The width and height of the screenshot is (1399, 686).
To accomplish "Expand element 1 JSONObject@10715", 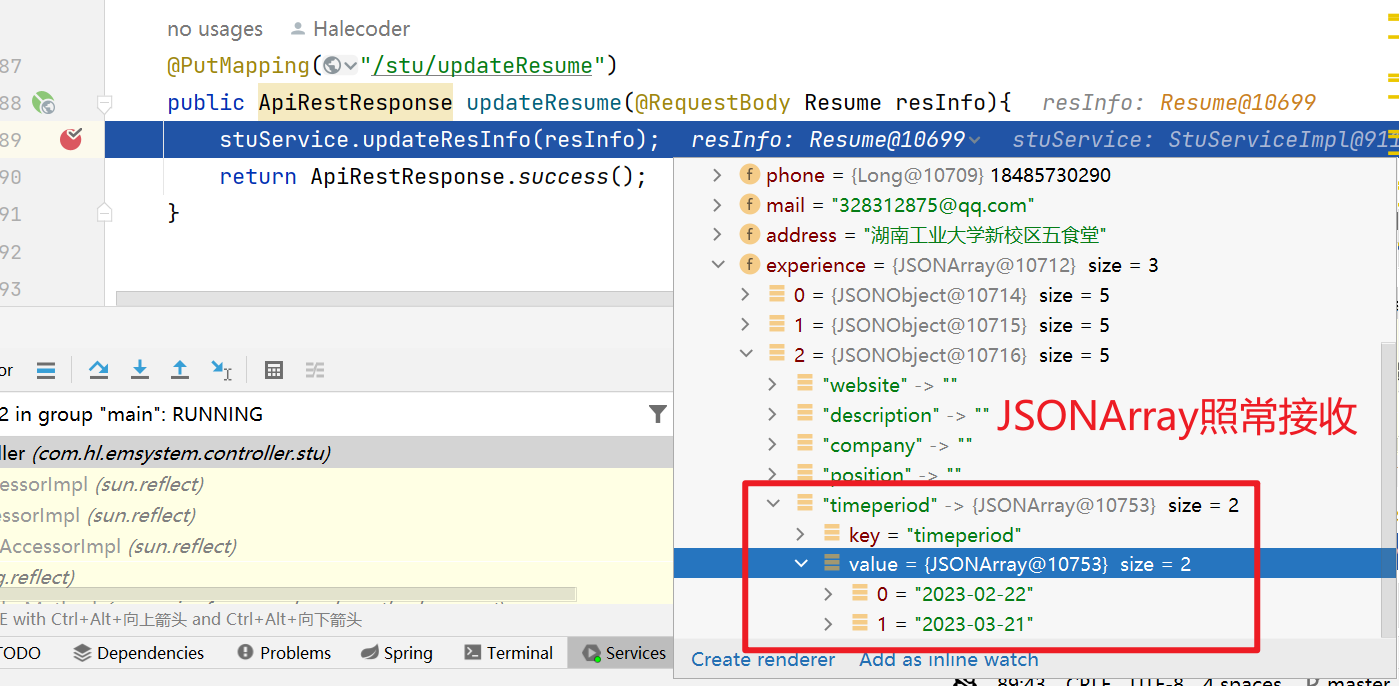I will pyautogui.click(x=746, y=325).
